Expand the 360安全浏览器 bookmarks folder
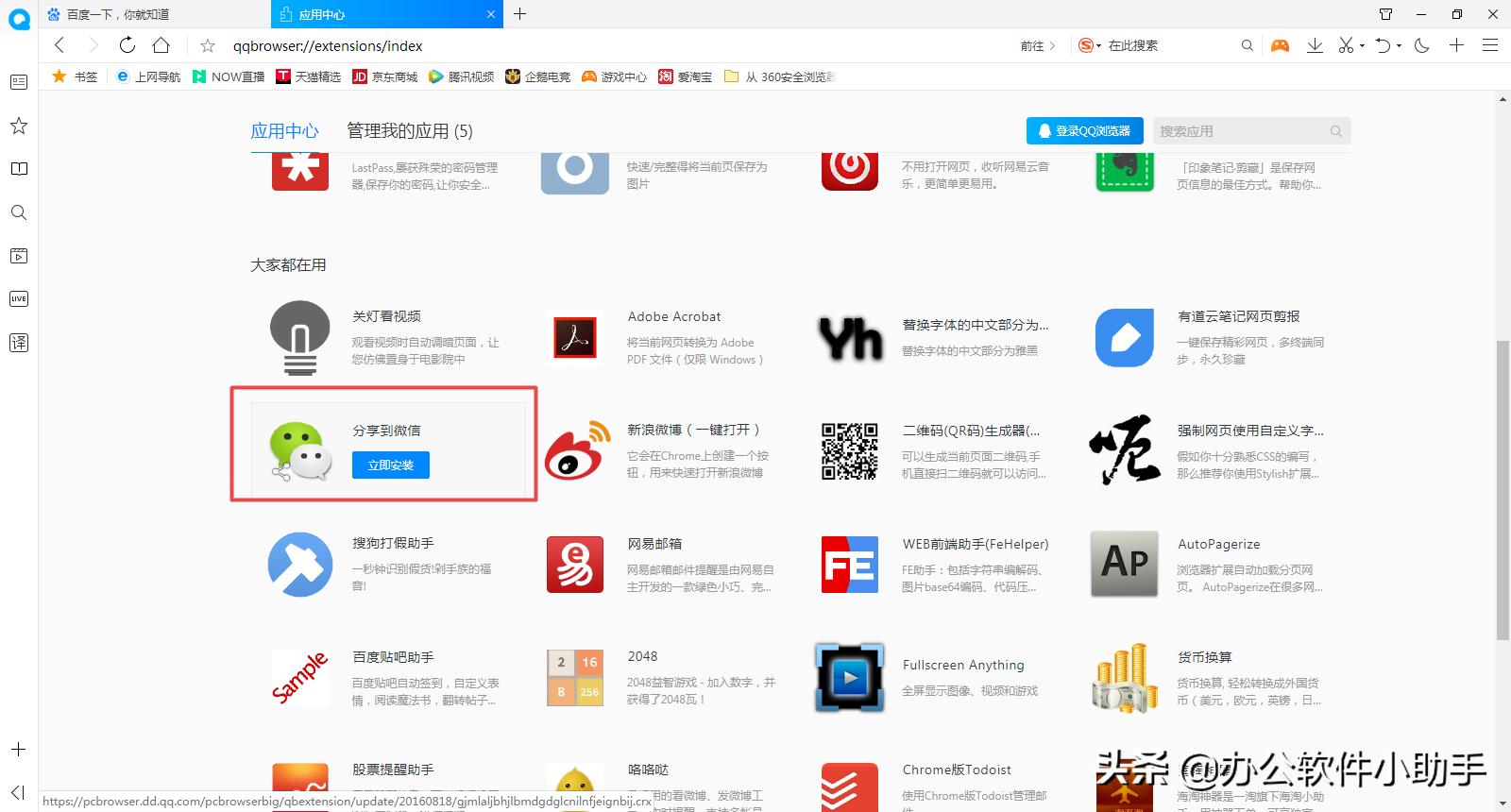Screen dimensions: 1511x812 [780, 76]
